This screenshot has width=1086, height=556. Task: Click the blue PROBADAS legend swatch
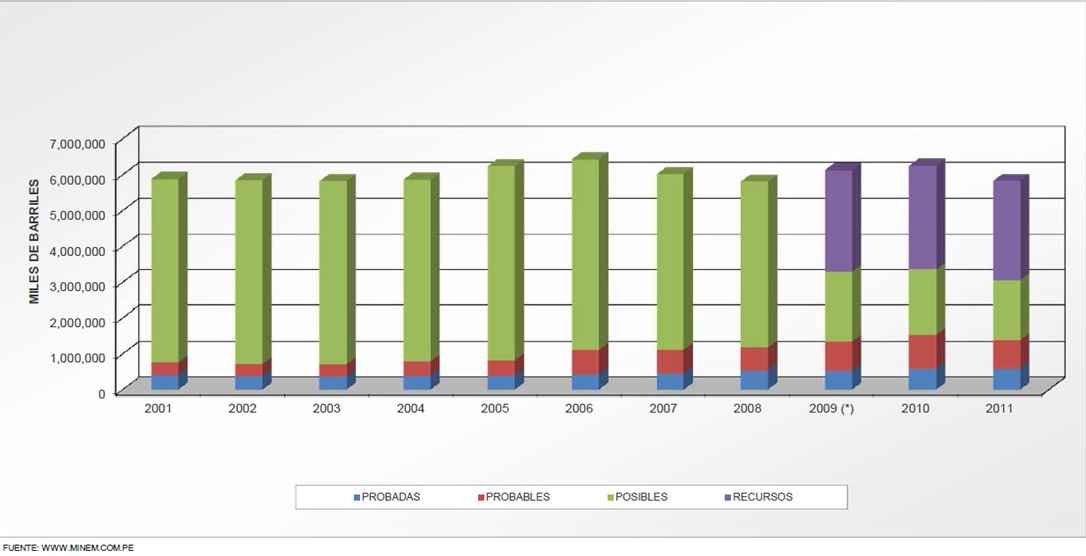tap(355, 497)
